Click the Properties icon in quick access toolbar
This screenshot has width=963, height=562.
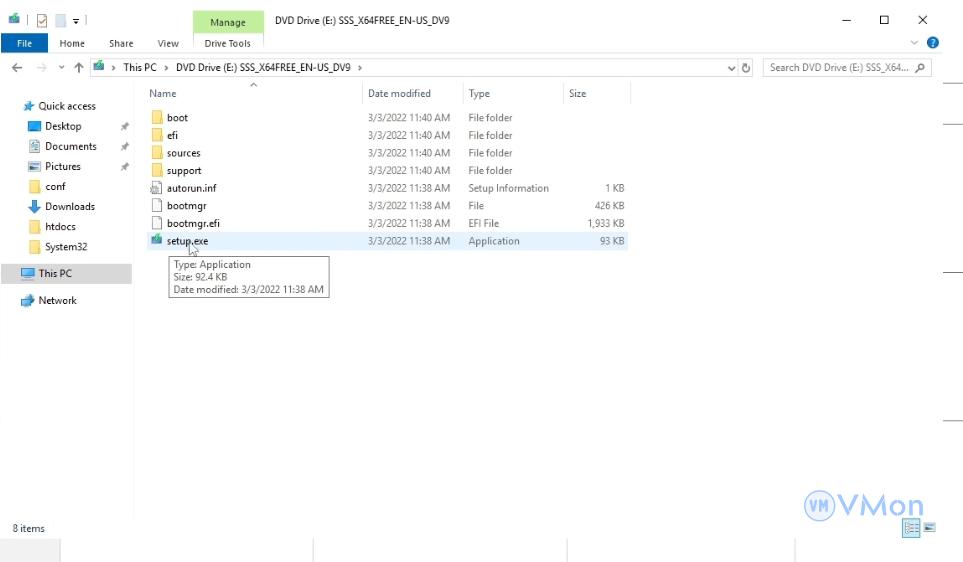tap(41, 20)
